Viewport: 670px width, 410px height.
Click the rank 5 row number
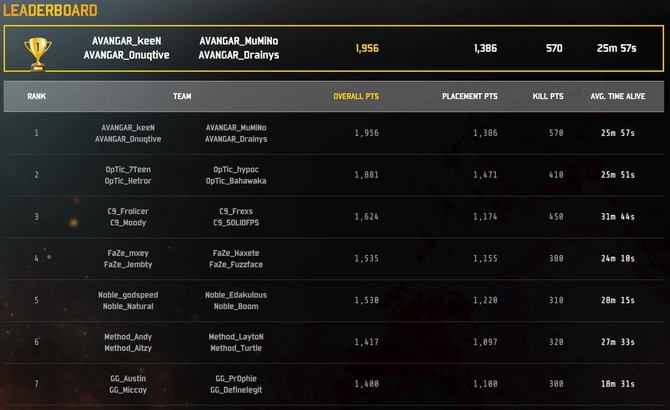(37, 300)
